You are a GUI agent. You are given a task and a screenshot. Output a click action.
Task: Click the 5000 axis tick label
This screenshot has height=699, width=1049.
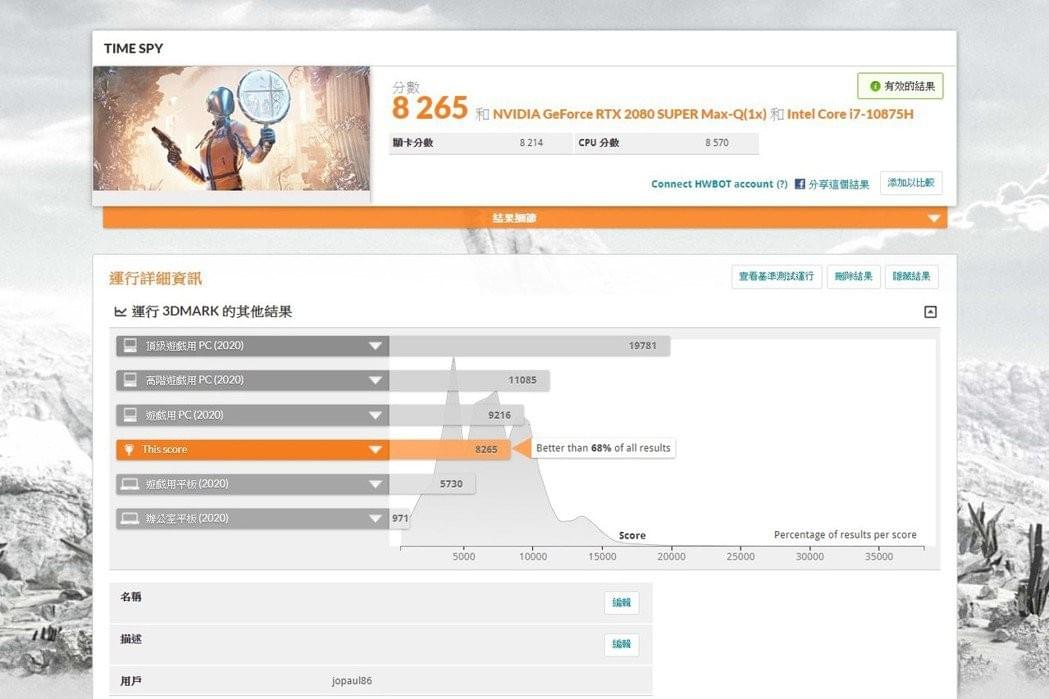point(464,557)
